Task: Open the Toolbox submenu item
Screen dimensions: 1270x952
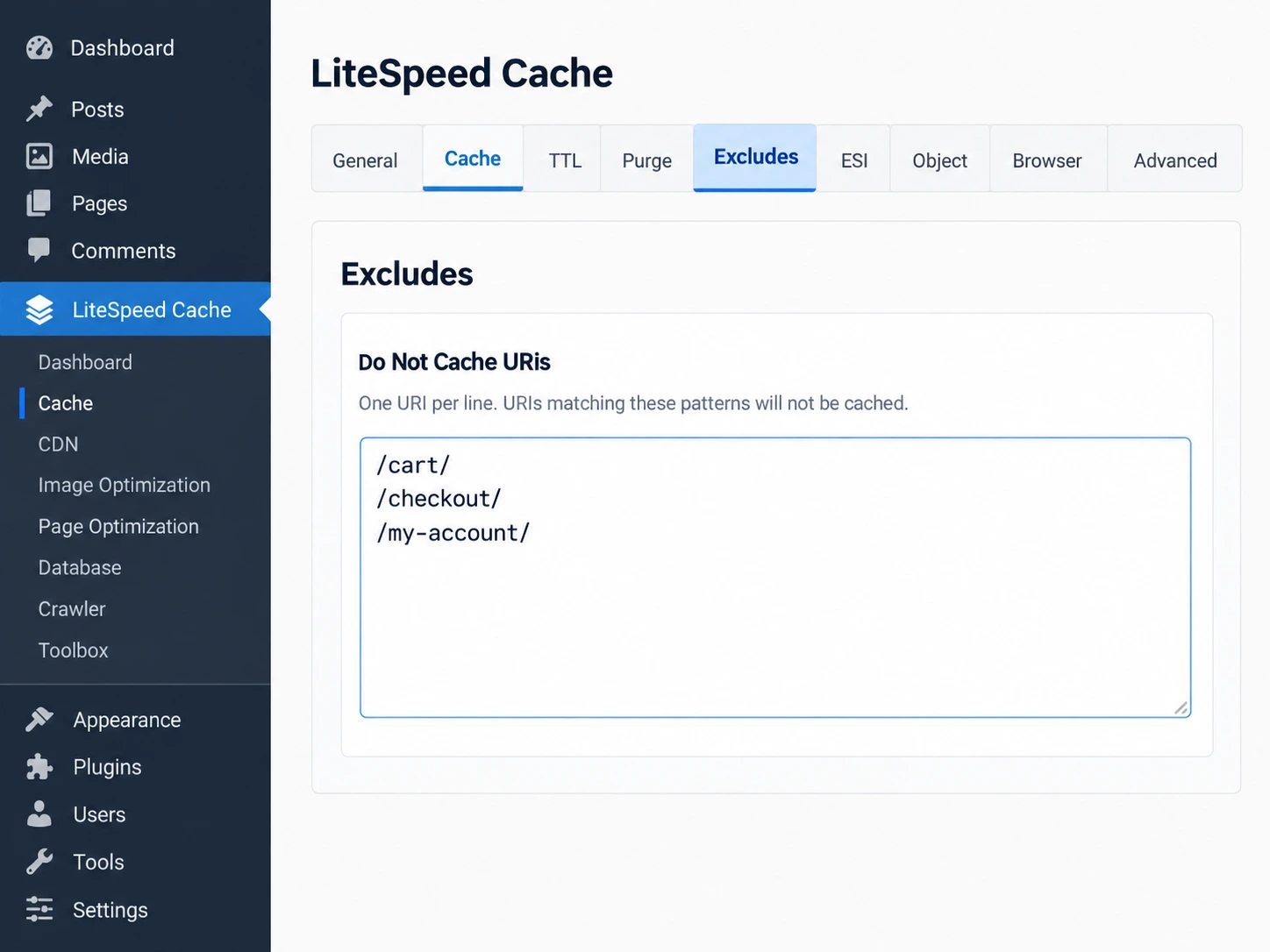Action: [74, 650]
